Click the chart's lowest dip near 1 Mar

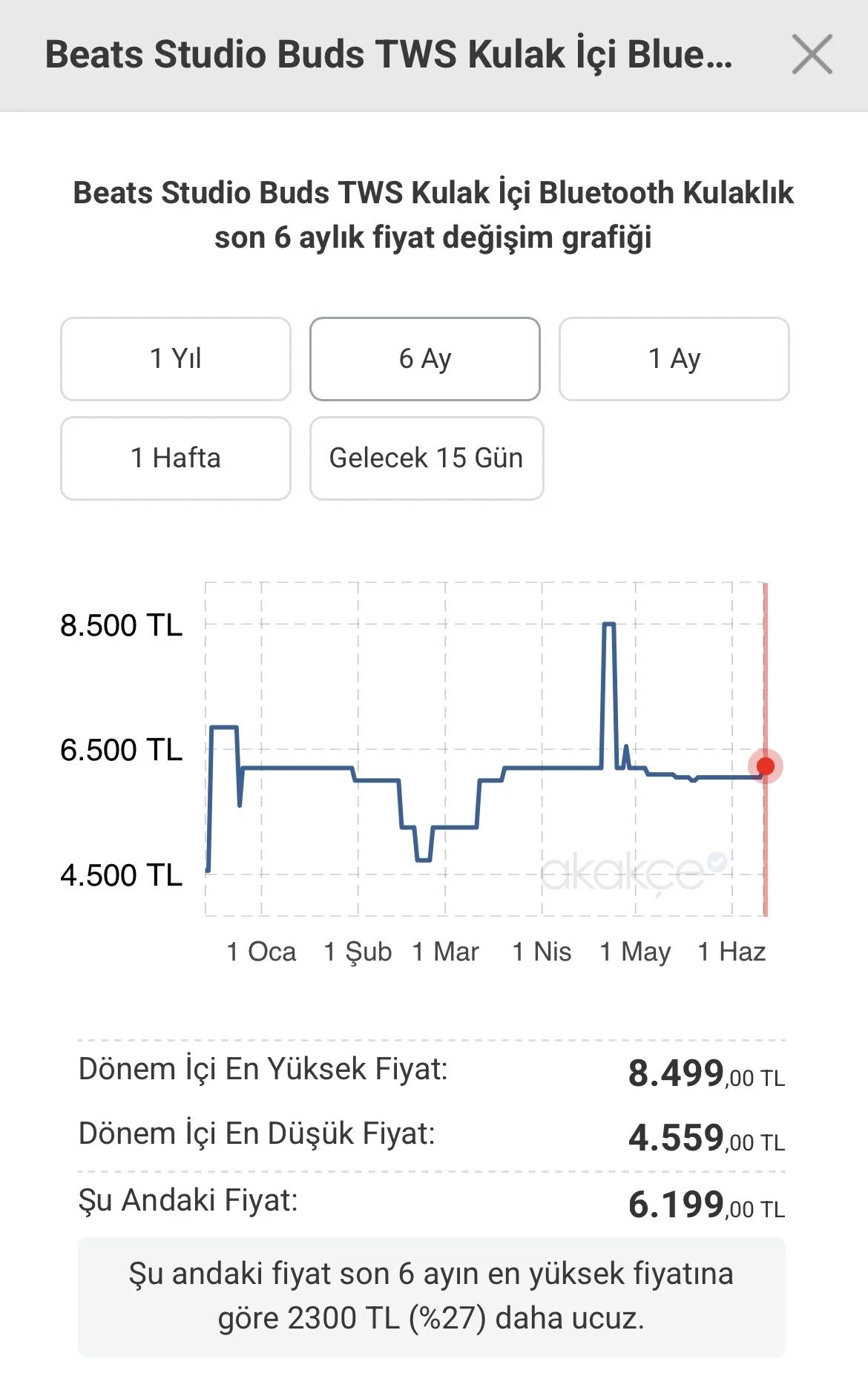click(x=424, y=860)
